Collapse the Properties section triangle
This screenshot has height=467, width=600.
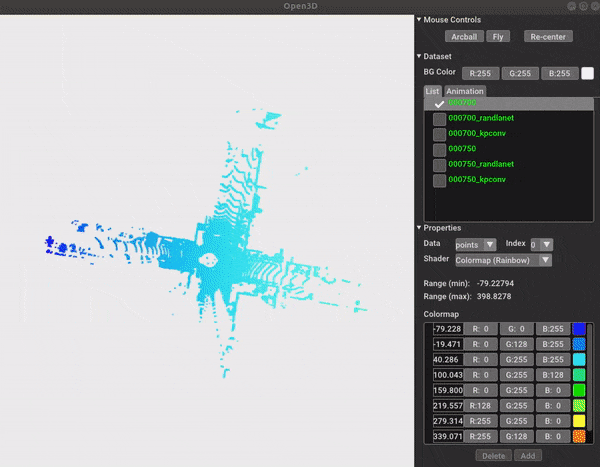point(419,227)
